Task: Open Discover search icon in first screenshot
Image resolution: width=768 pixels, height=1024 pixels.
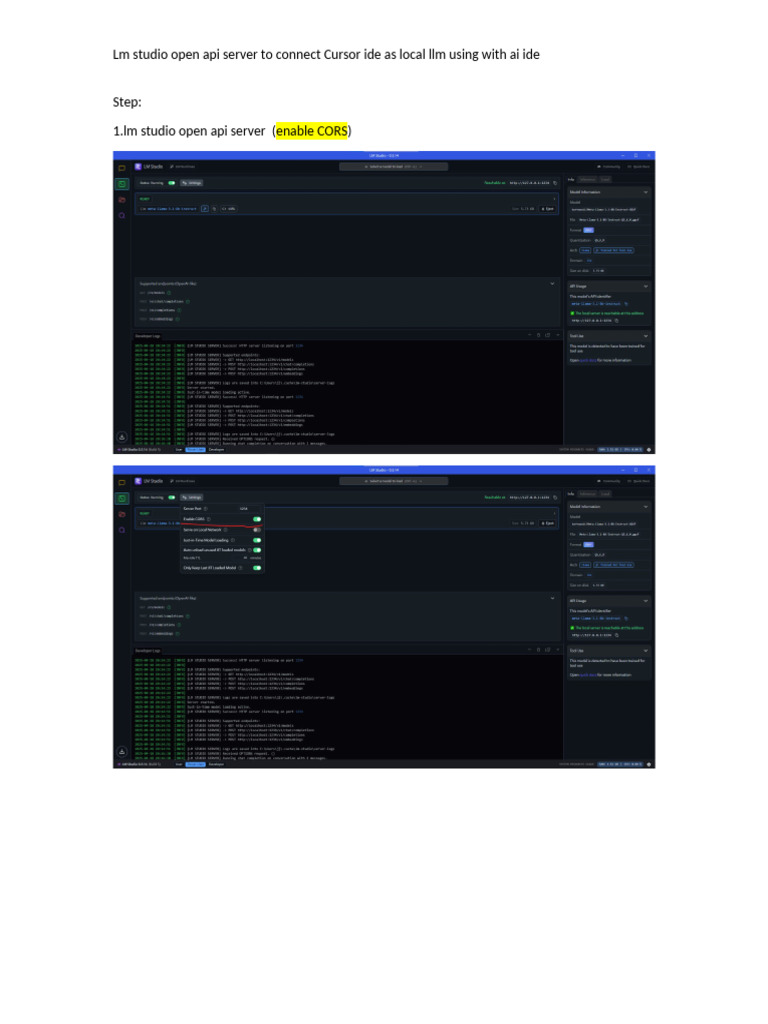Action: [x=122, y=215]
